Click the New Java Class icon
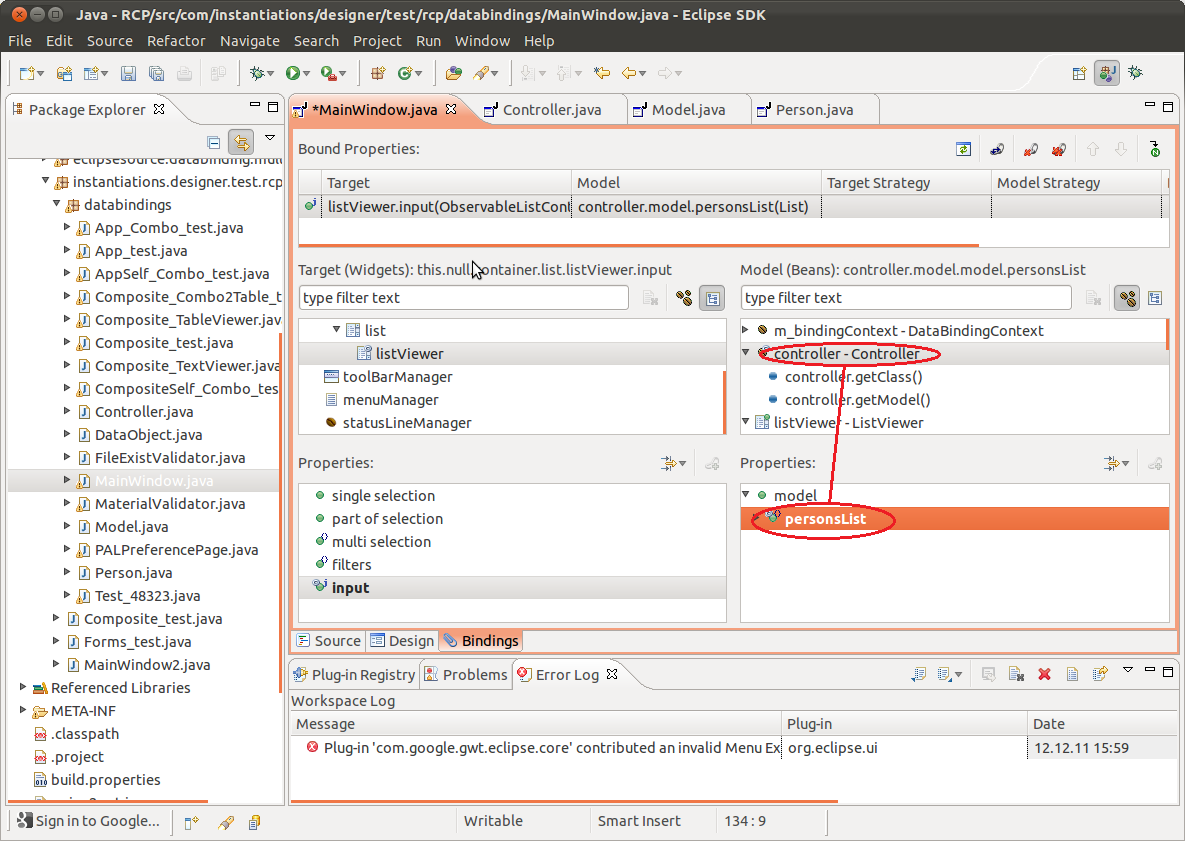1185x841 pixels. 405,73
